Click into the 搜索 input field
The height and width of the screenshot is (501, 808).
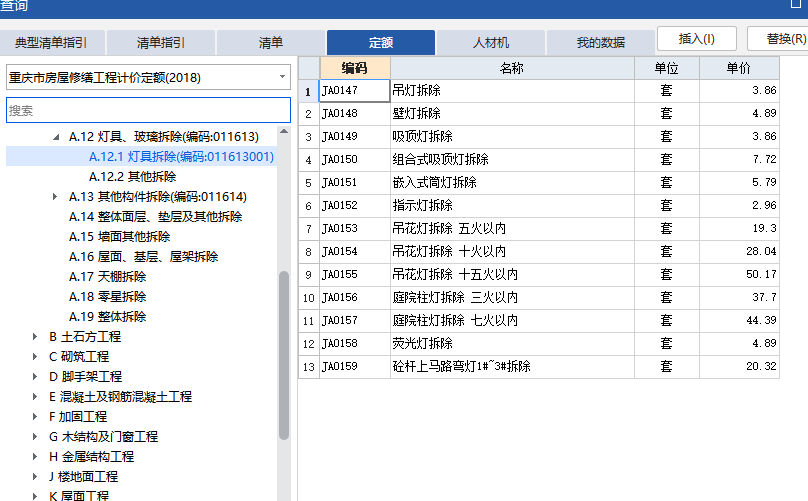[148, 110]
